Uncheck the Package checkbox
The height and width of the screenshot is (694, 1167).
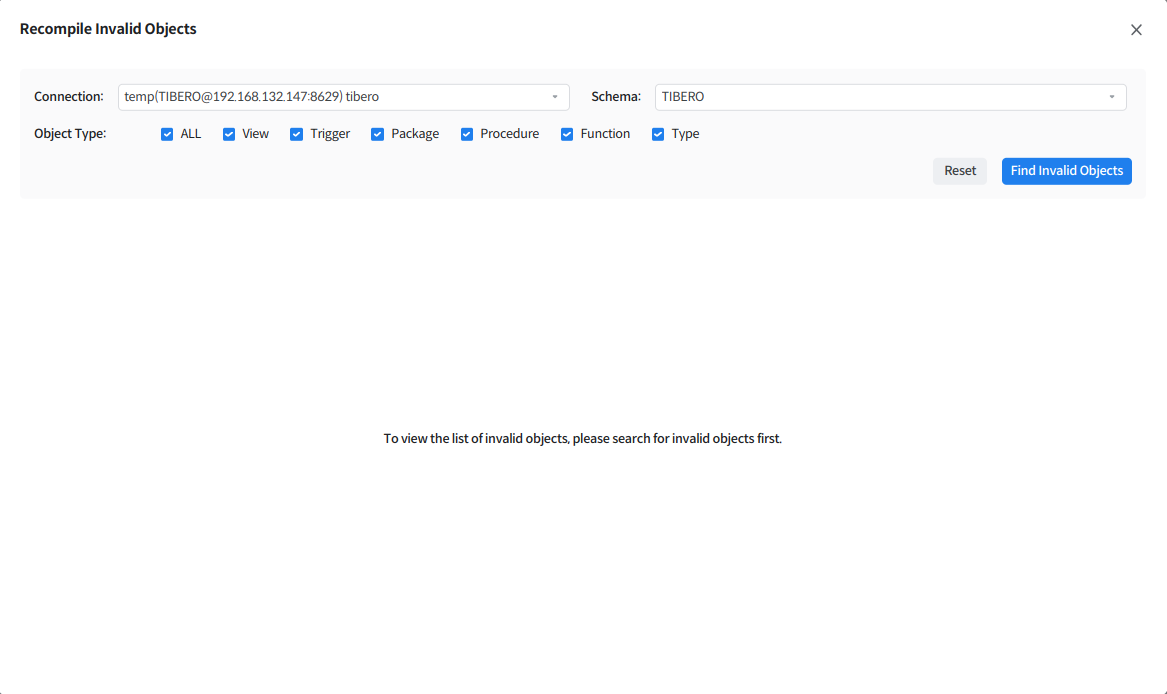pos(378,134)
